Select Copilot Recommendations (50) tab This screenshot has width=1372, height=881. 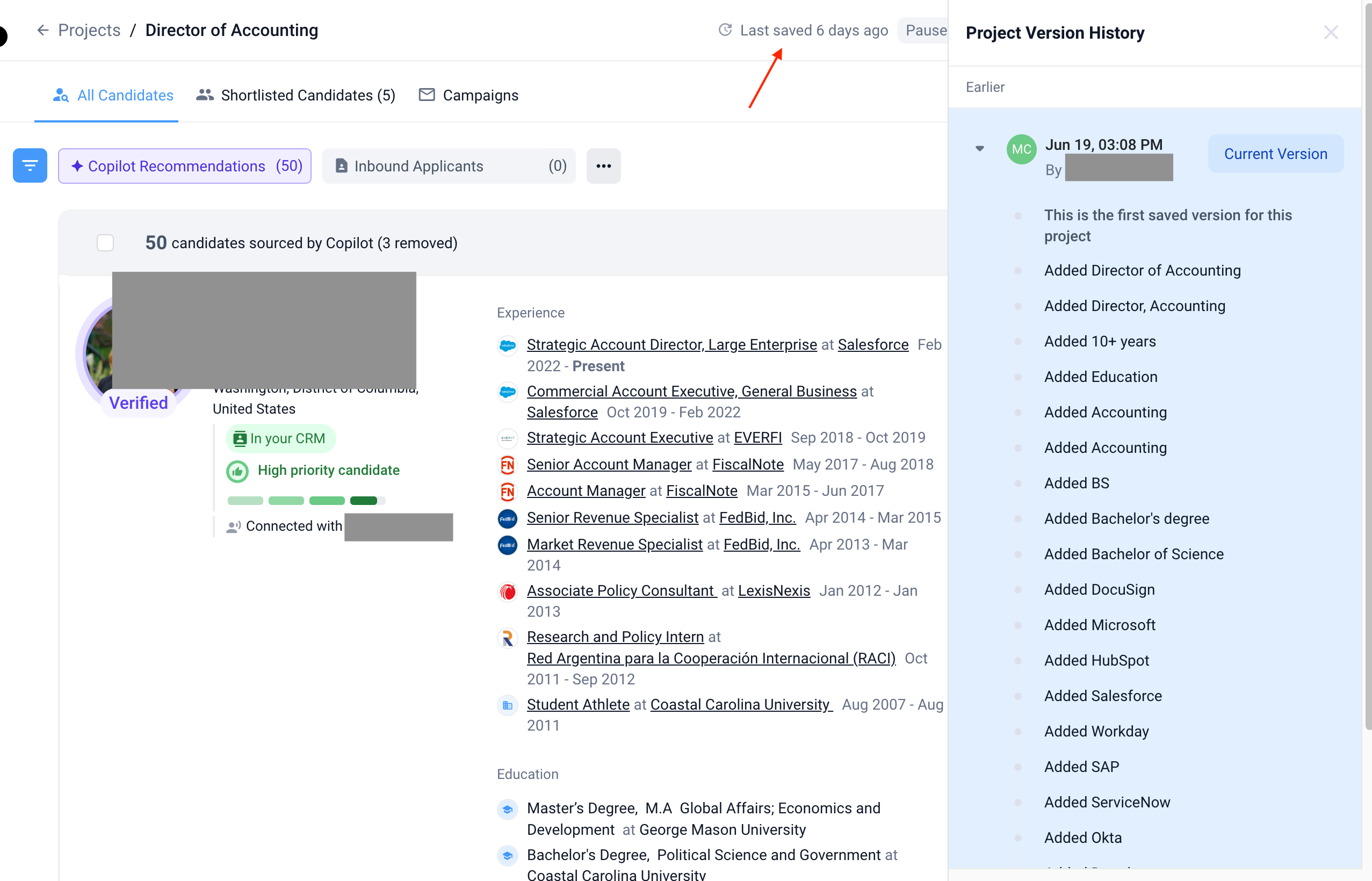click(x=185, y=166)
